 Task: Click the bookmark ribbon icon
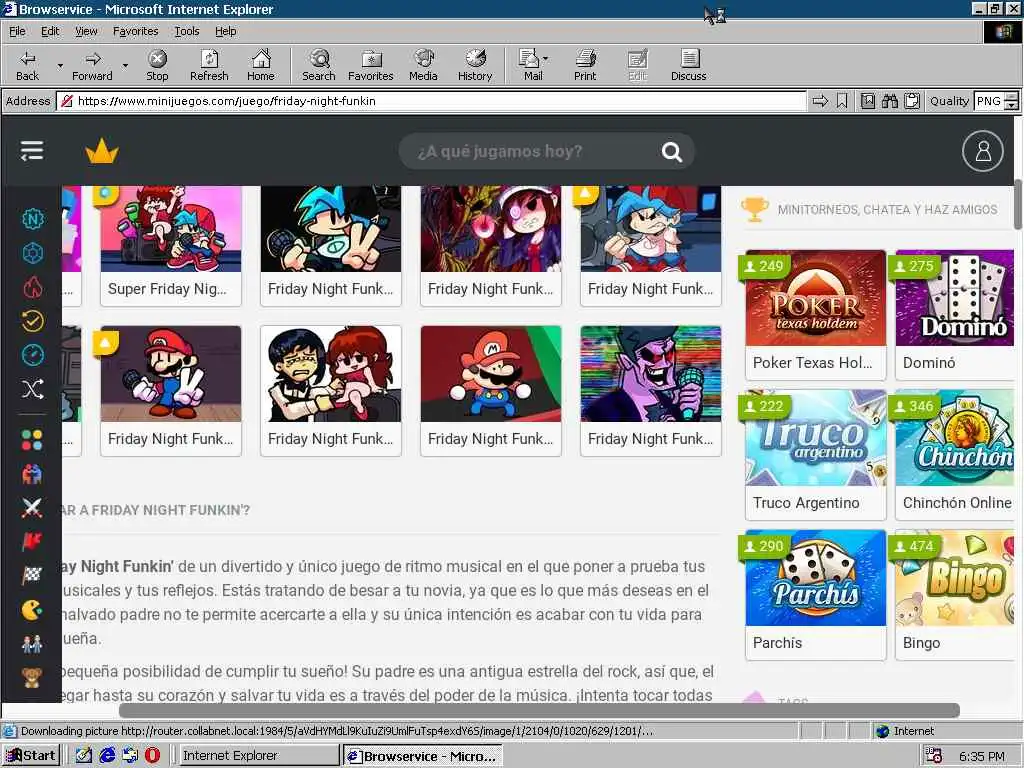tap(842, 101)
